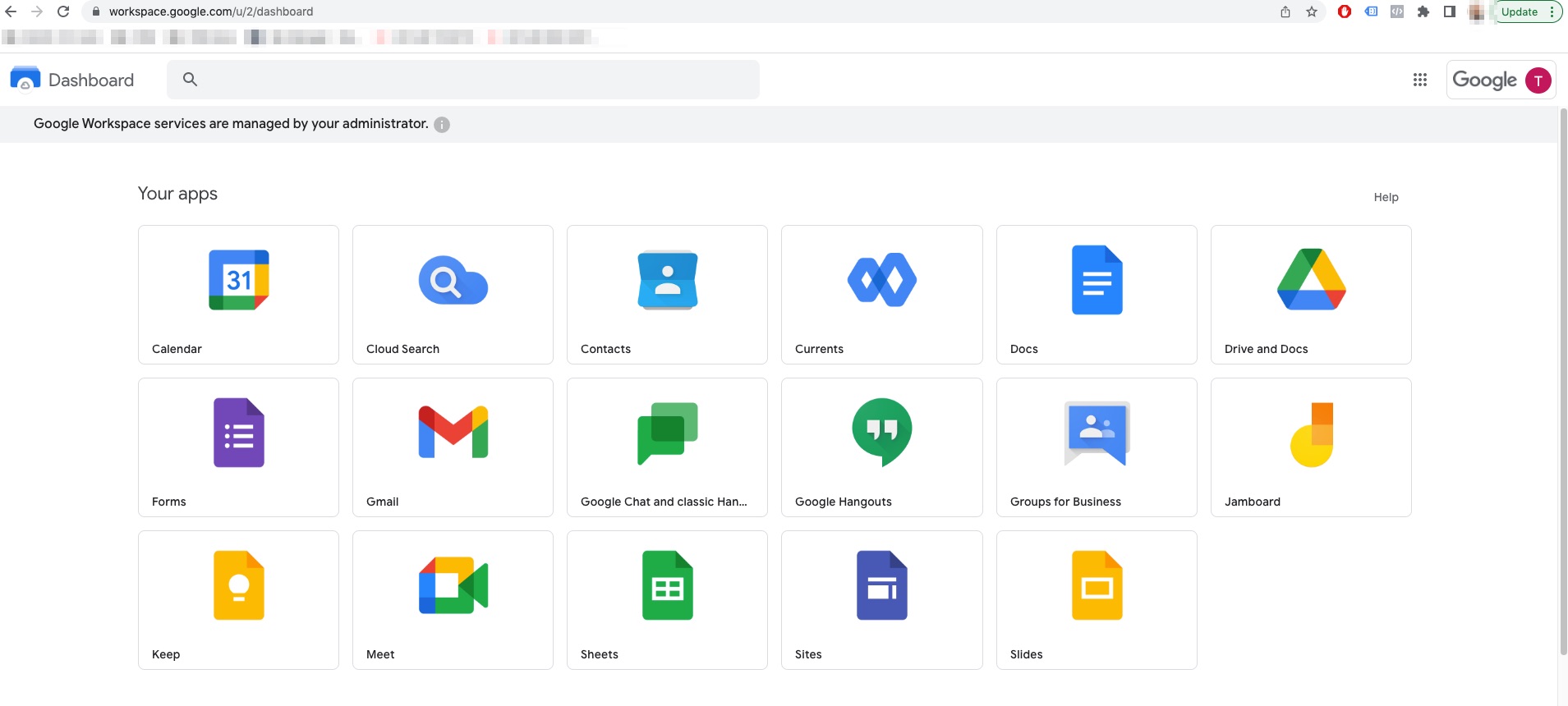Click the Dashboard logo link
This screenshot has width=1568, height=706.
[x=72, y=80]
